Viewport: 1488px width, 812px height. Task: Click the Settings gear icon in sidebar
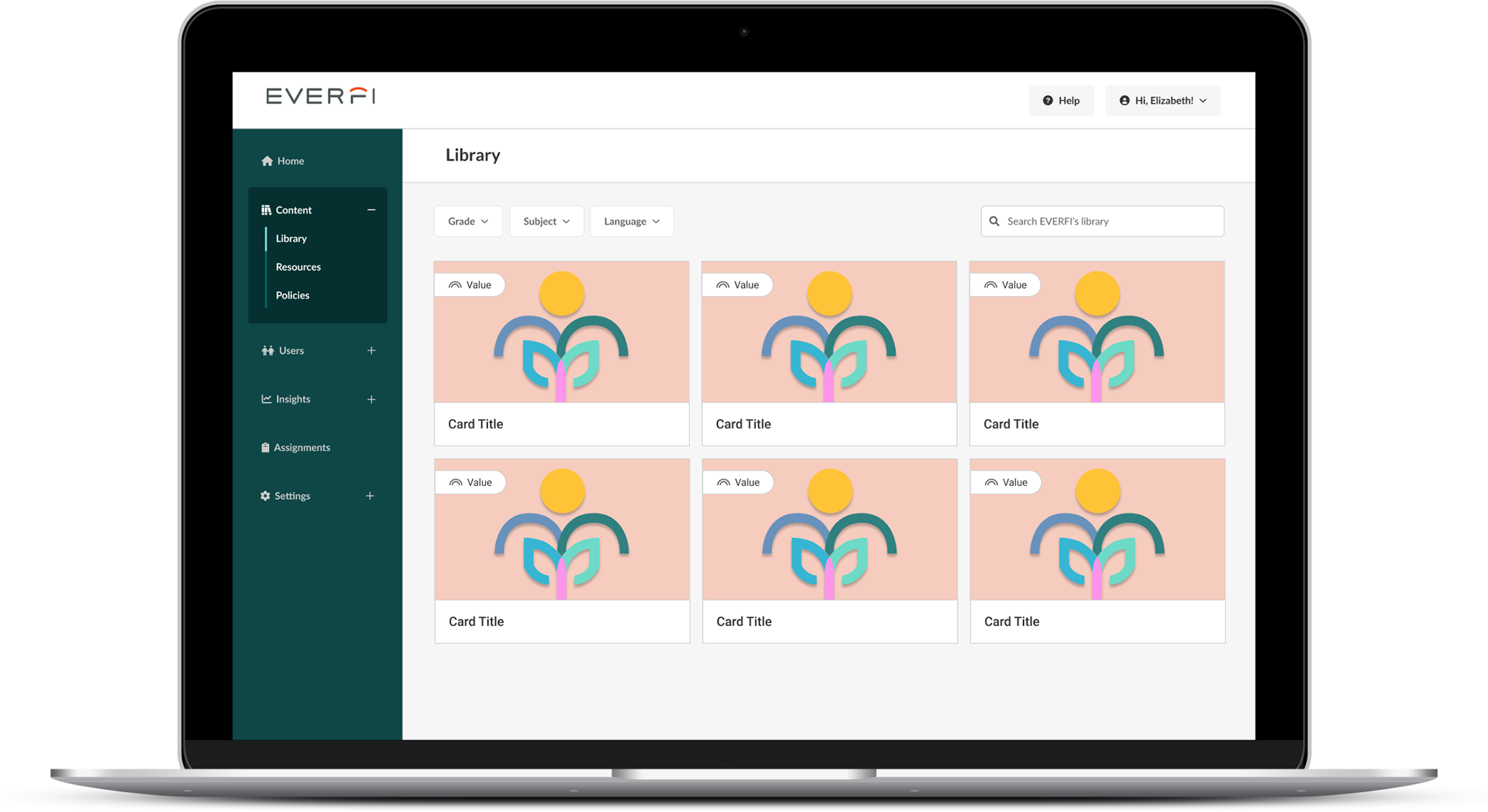click(x=265, y=496)
